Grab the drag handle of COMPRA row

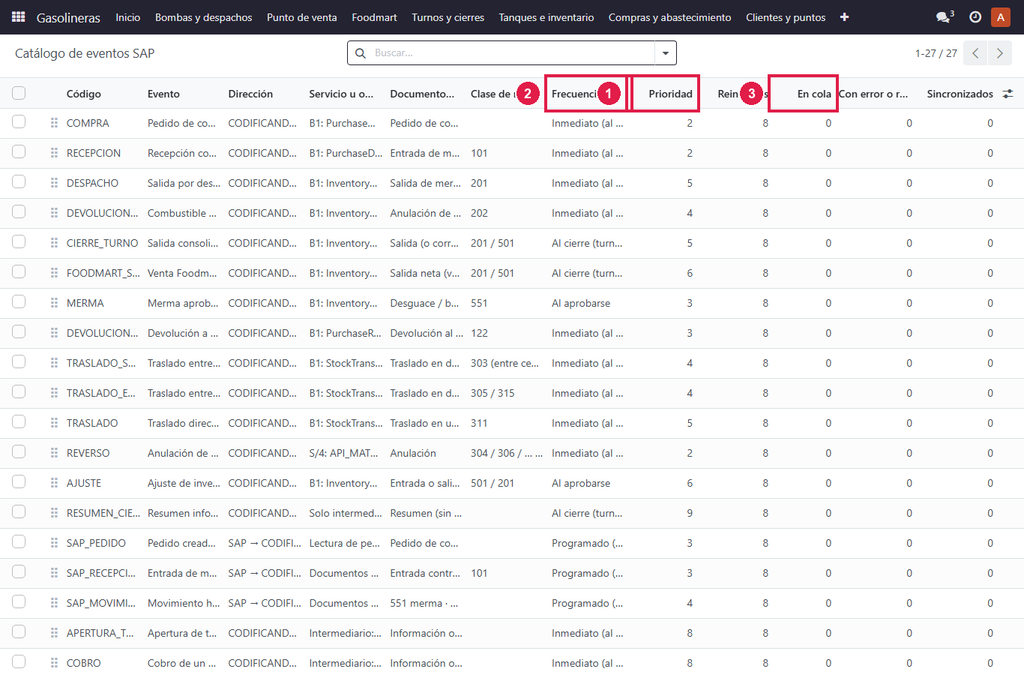54,123
